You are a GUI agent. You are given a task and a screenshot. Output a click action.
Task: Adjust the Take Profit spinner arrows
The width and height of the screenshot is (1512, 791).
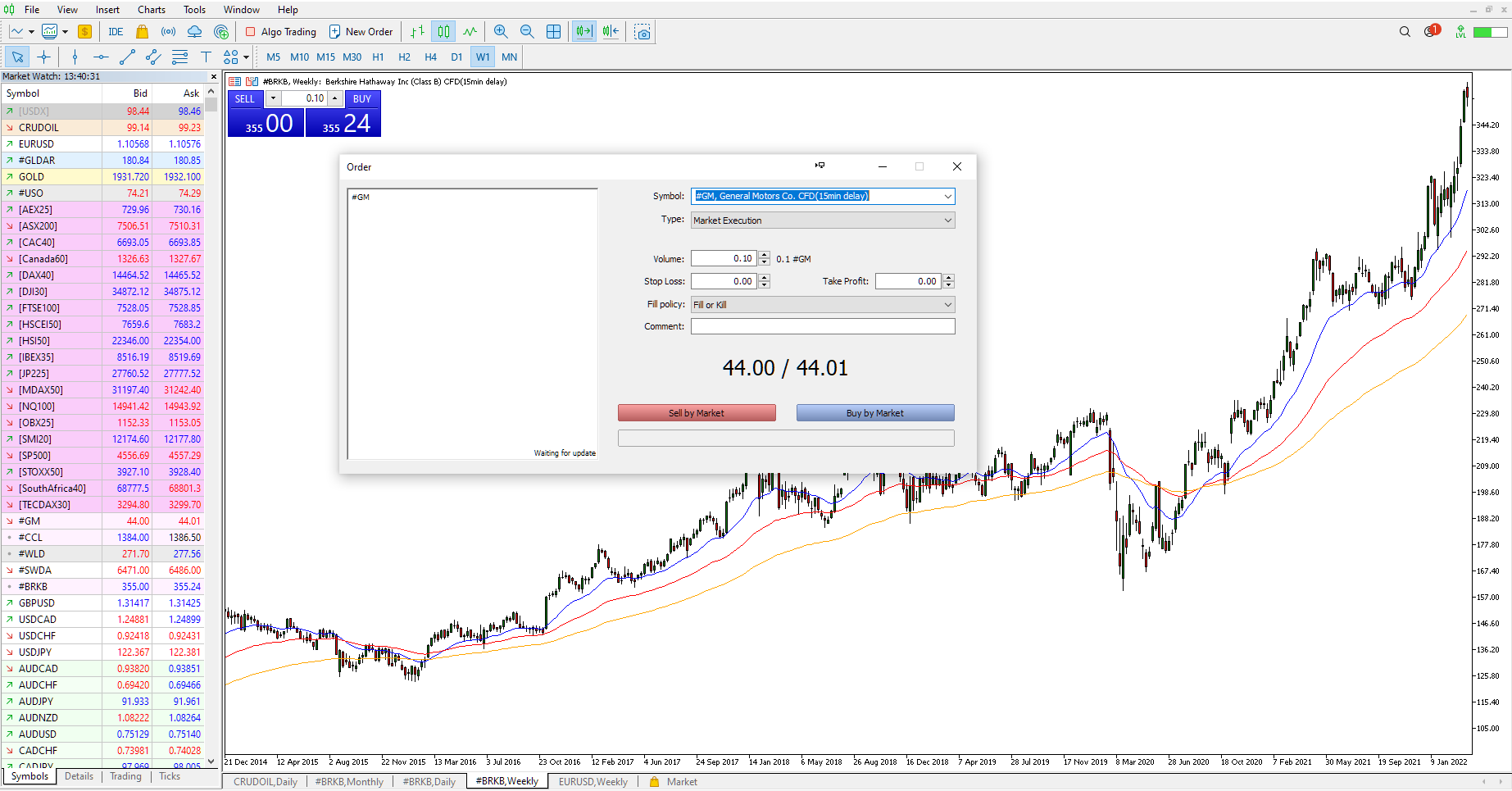[x=948, y=281]
